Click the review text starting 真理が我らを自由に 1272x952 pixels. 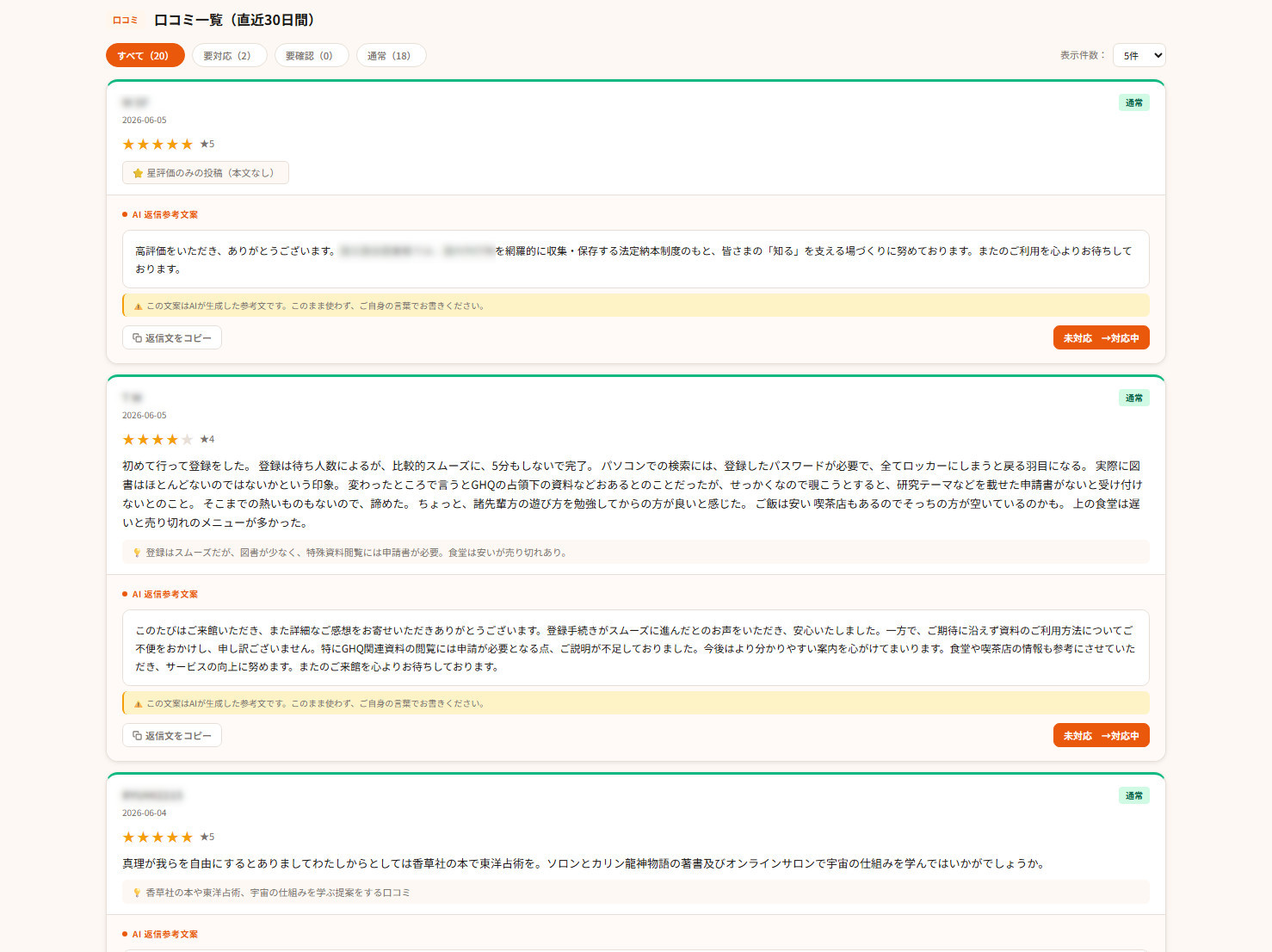coord(584,863)
